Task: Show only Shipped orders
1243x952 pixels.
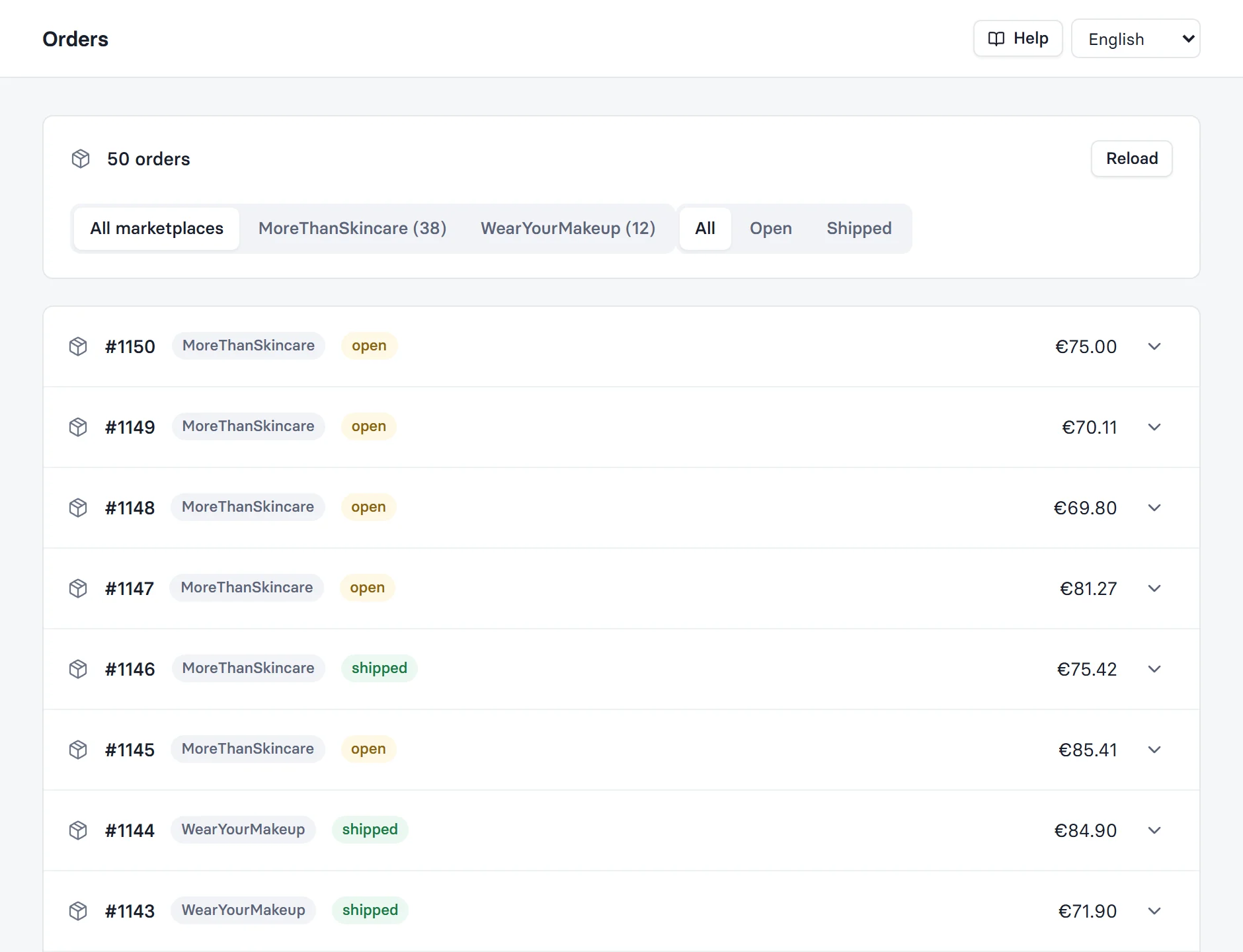Action: pyautogui.click(x=859, y=228)
